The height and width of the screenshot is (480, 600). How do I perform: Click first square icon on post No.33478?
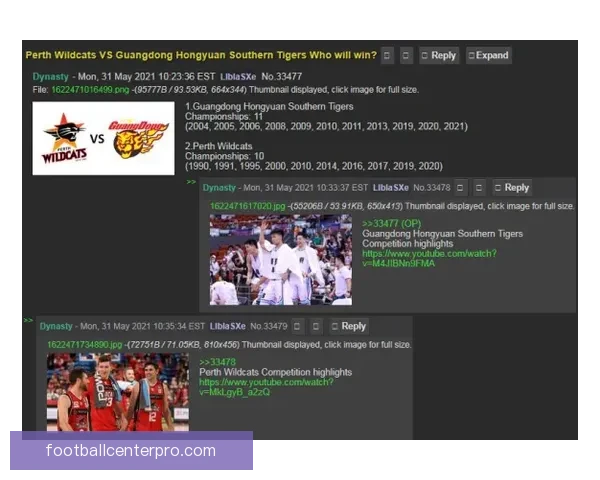pyautogui.click(x=460, y=188)
